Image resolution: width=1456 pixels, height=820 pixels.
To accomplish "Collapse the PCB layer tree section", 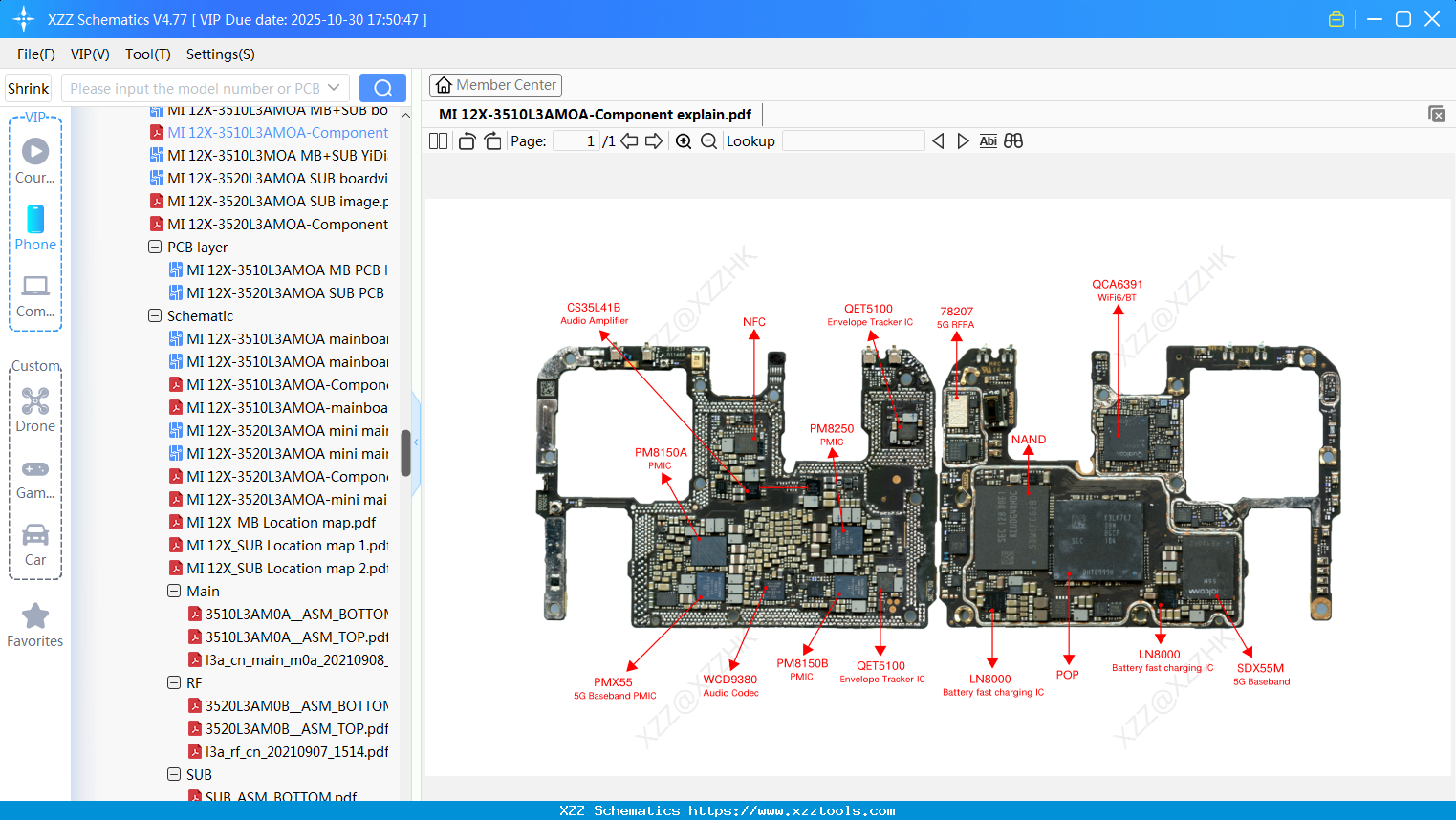I will 154,247.
